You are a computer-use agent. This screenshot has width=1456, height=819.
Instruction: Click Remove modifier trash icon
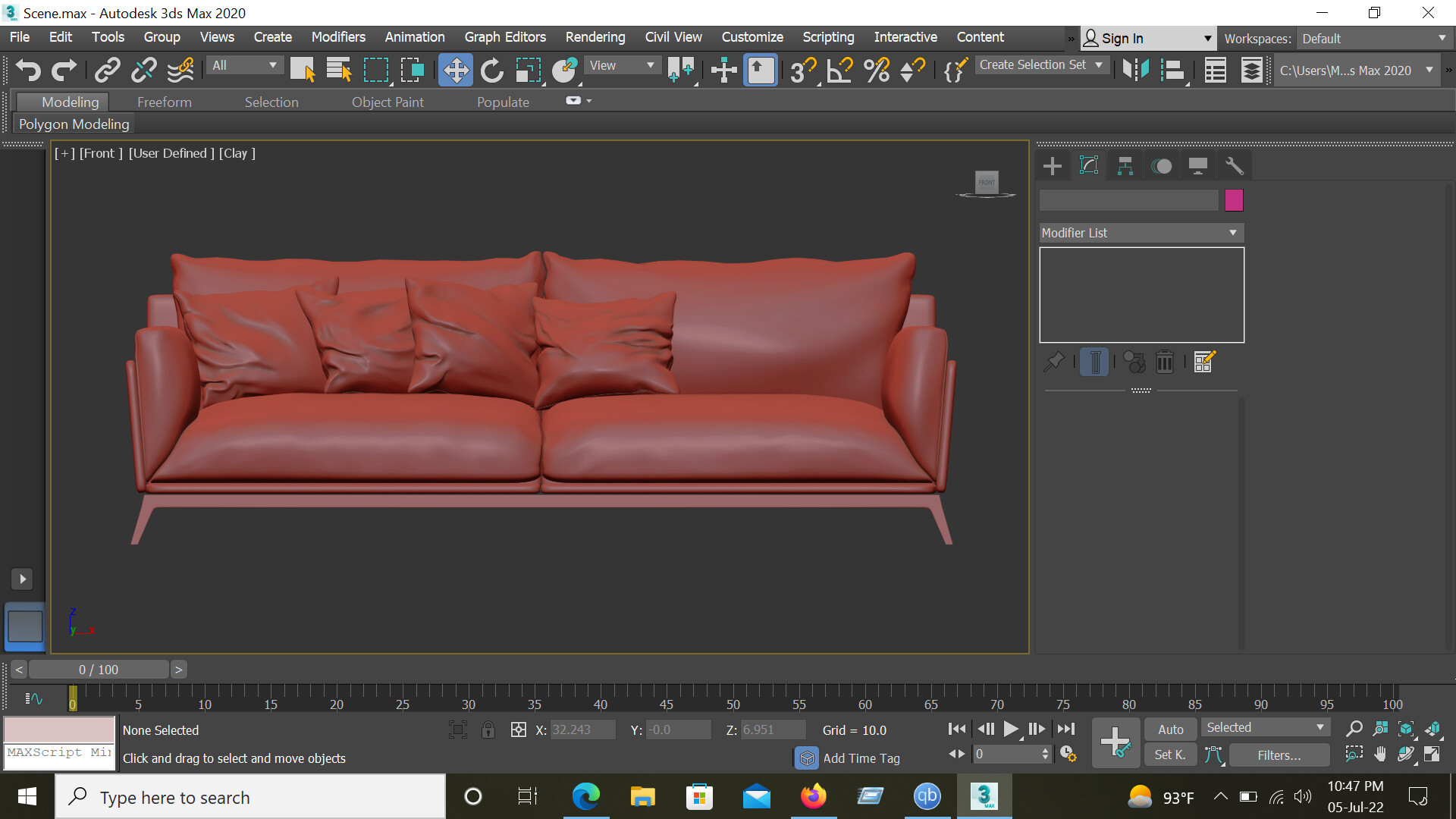(x=1165, y=362)
